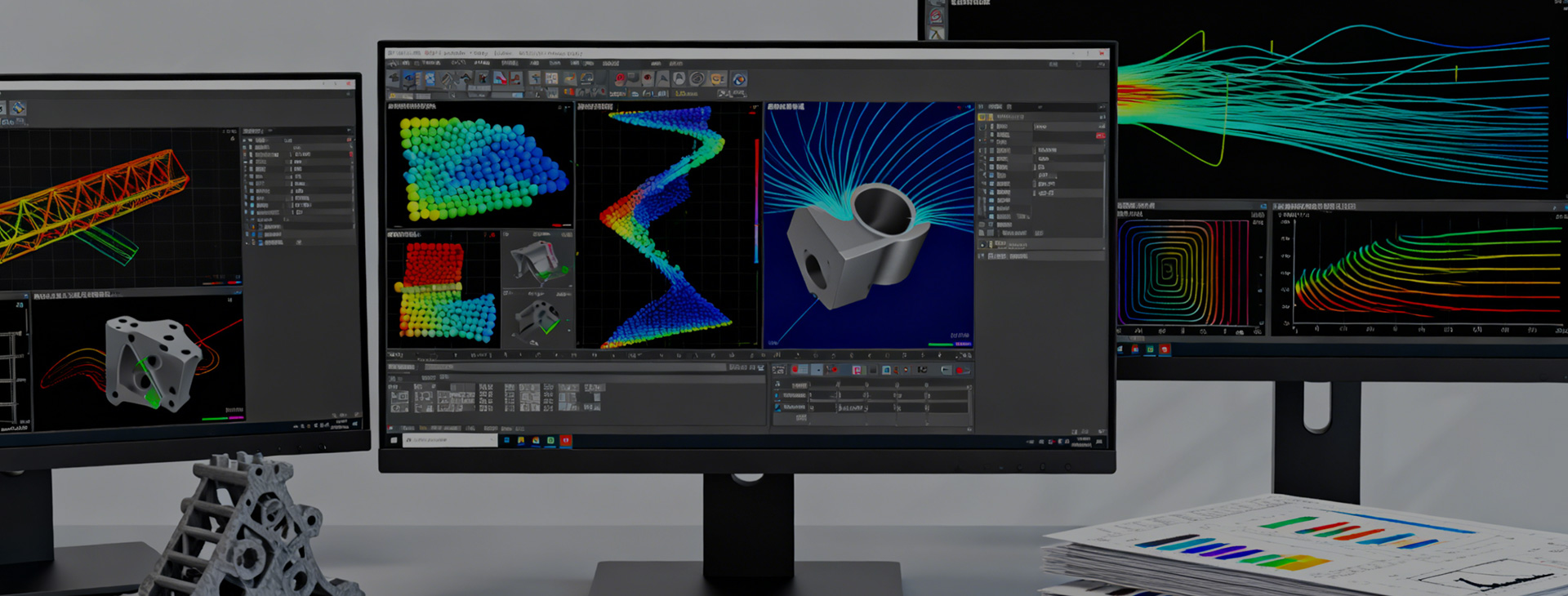Click the spiral icon in the center monitor toolbar
The image size is (1568, 596).
tap(697, 79)
